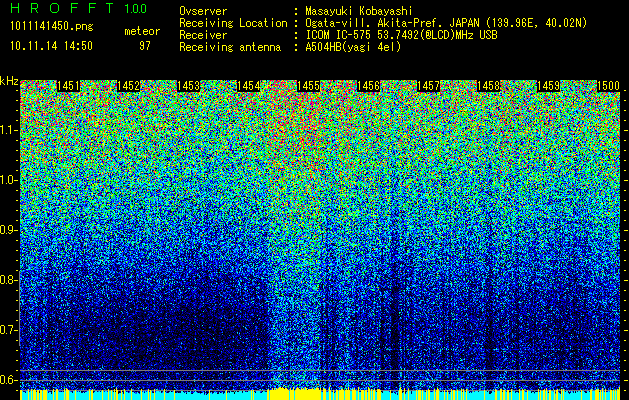Click the 1454 time marker
Screen dimensions: 629x400
(249, 86)
